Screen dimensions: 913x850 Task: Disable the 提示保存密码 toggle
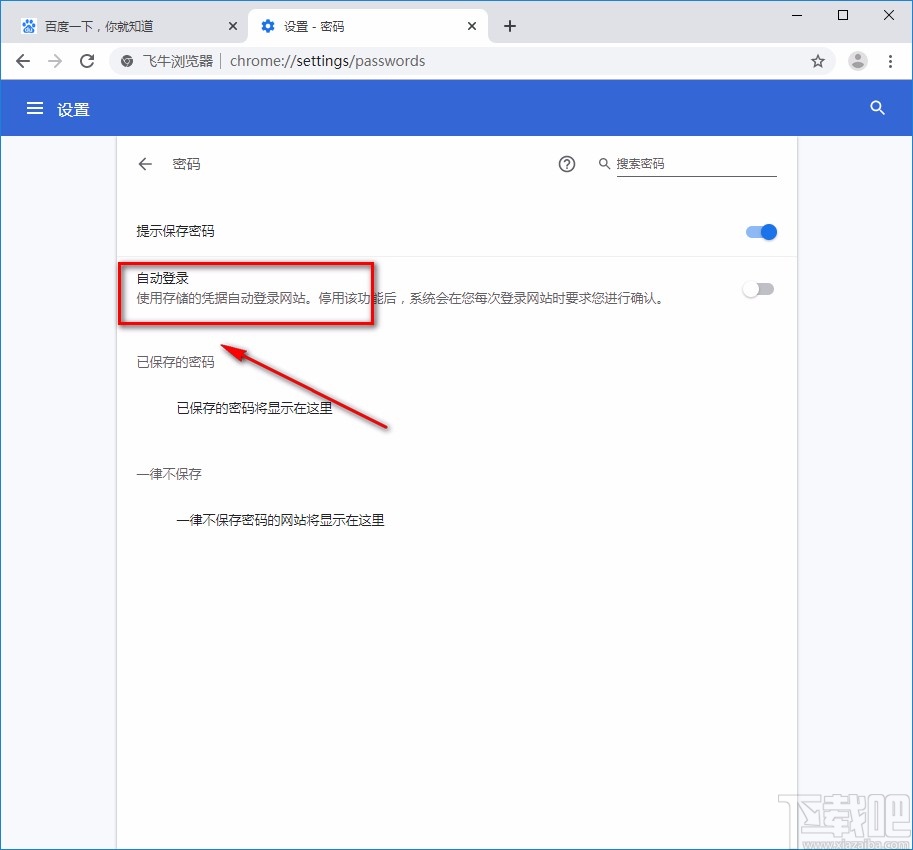[x=760, y=231]
